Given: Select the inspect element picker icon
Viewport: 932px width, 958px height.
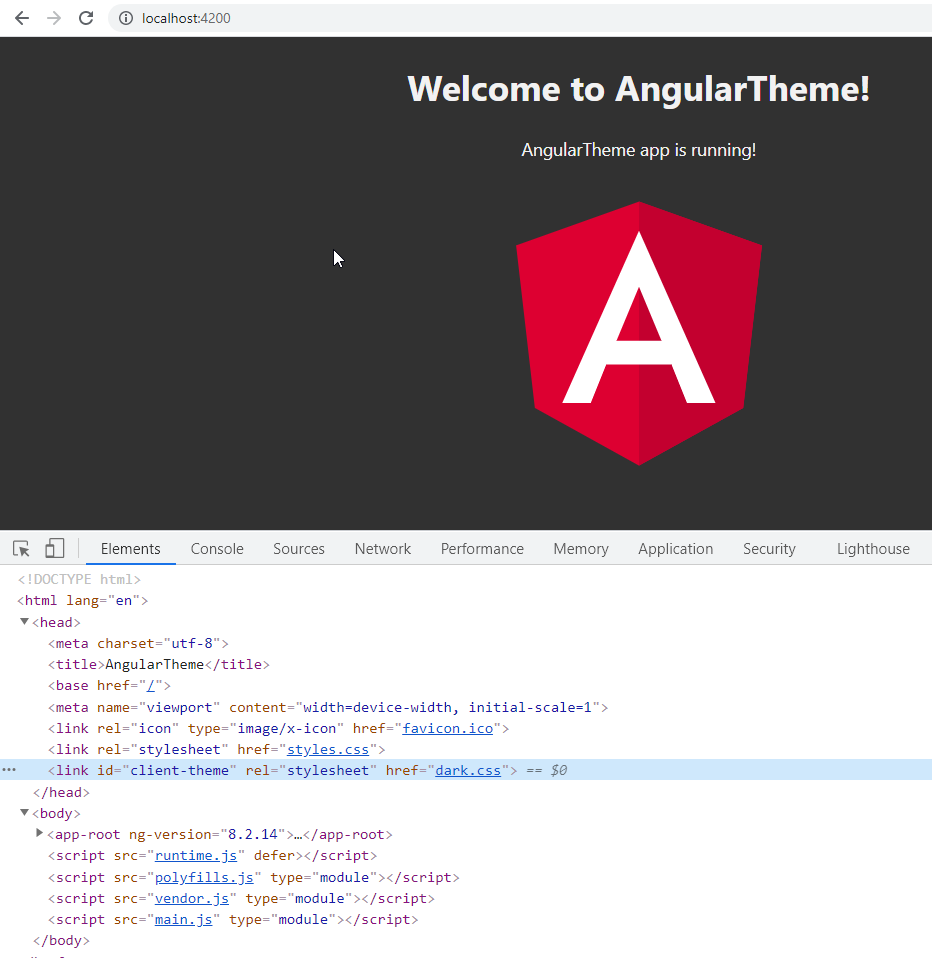Looking at the screenshot, I should coord(21,548).
